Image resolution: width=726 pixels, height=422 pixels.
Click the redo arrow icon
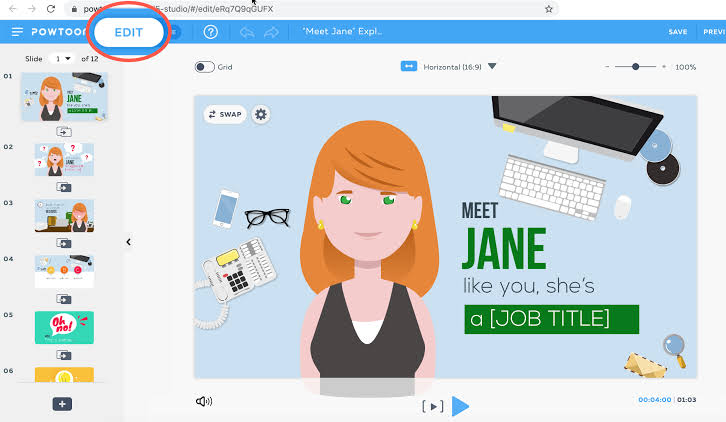point(271,32)
